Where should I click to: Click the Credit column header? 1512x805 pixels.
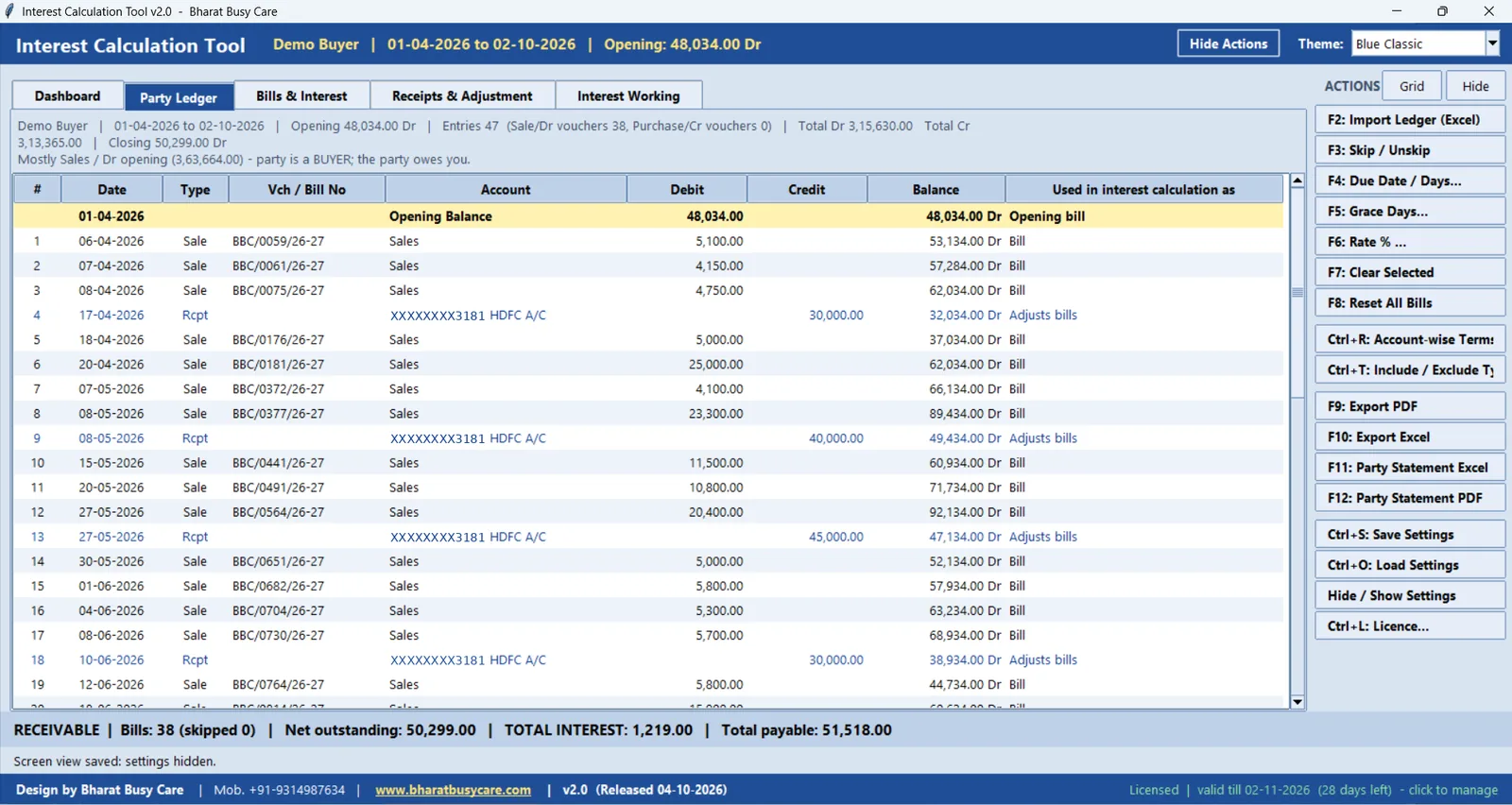point(807,189)
